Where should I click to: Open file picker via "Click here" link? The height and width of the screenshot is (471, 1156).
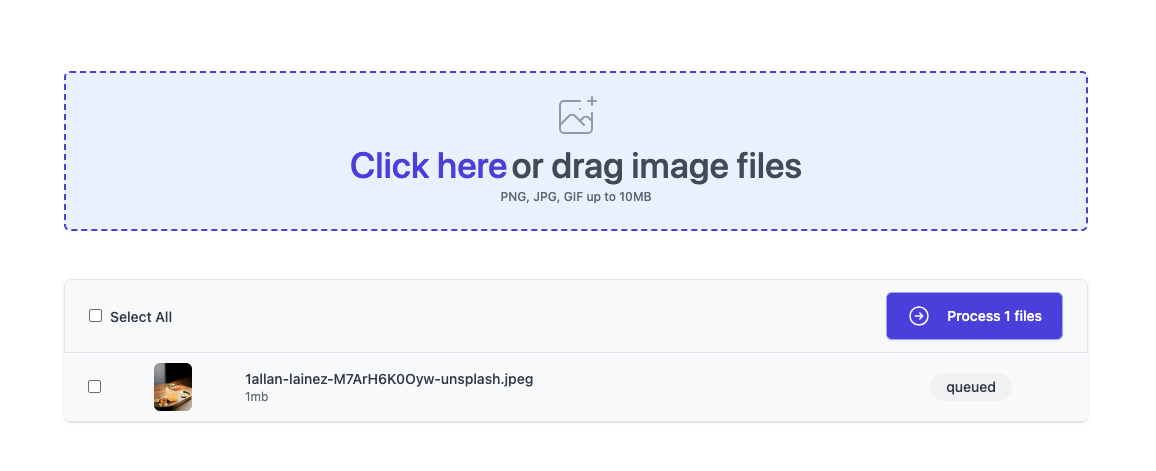tap(428, 166)
